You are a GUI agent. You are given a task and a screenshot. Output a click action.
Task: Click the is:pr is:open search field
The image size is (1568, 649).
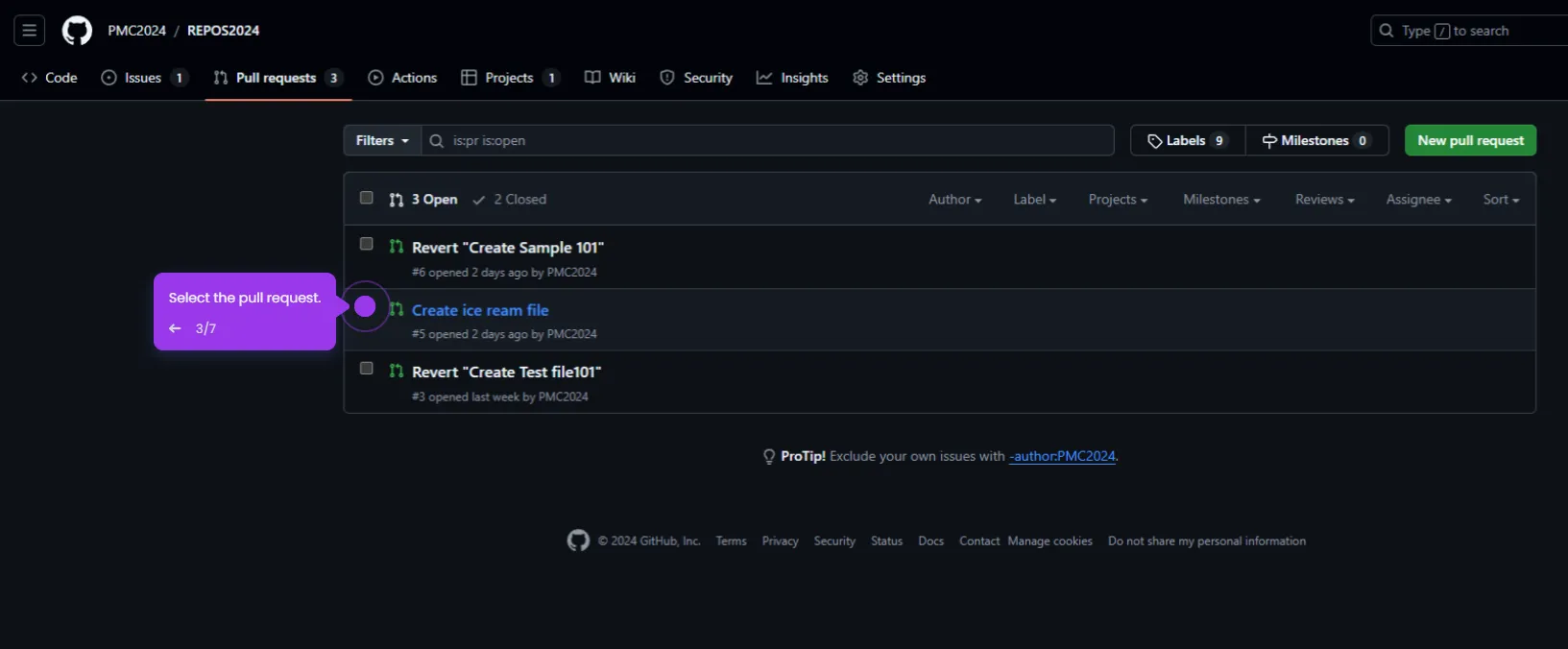click(x=767, y=140)
